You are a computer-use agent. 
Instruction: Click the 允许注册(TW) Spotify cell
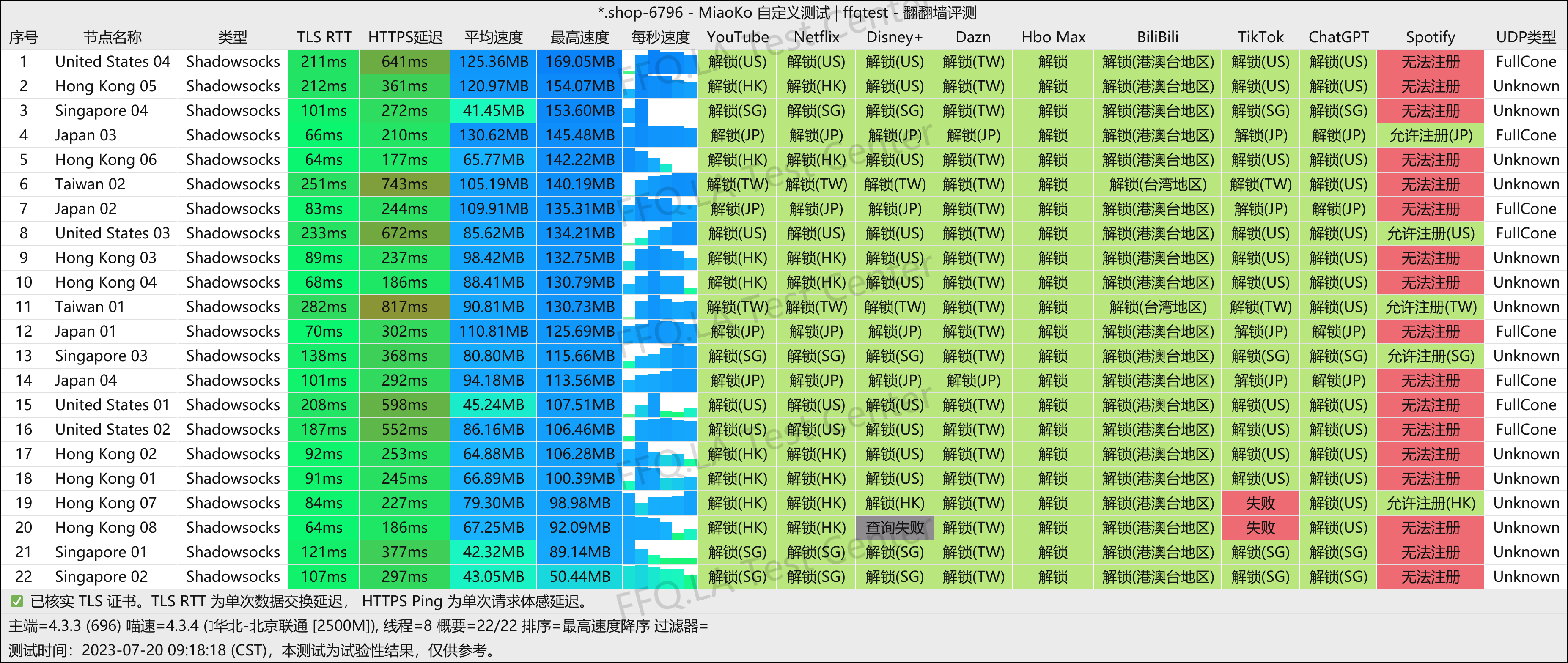click(x=1431, y=307)
